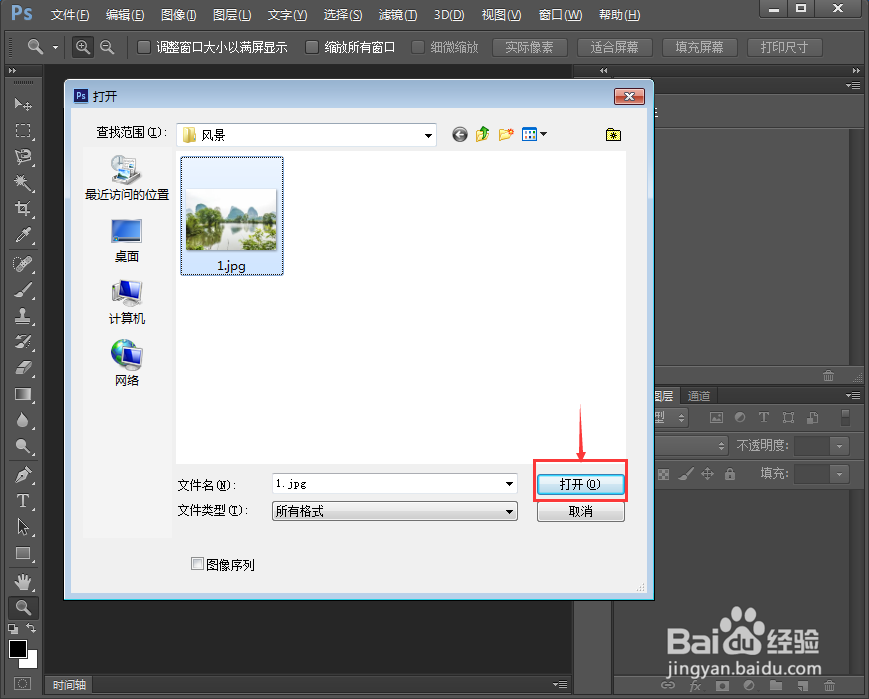
Task: Select the Pen tool
Action: point(23,474)
